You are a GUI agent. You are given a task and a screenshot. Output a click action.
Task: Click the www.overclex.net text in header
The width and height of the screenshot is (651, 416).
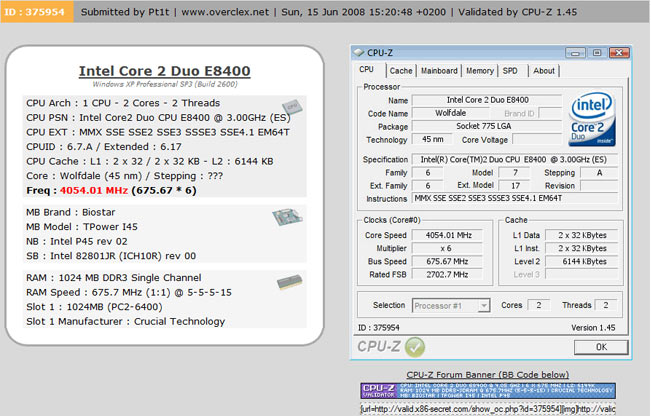coord(225,12)
